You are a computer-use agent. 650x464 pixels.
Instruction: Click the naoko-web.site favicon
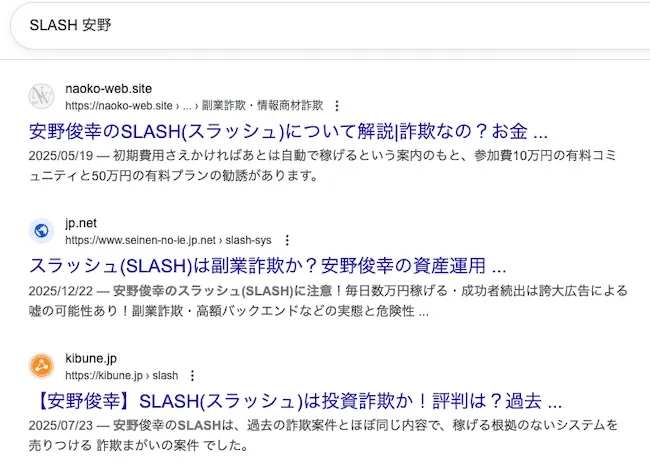pyautogui.click(x=42, y=96)
